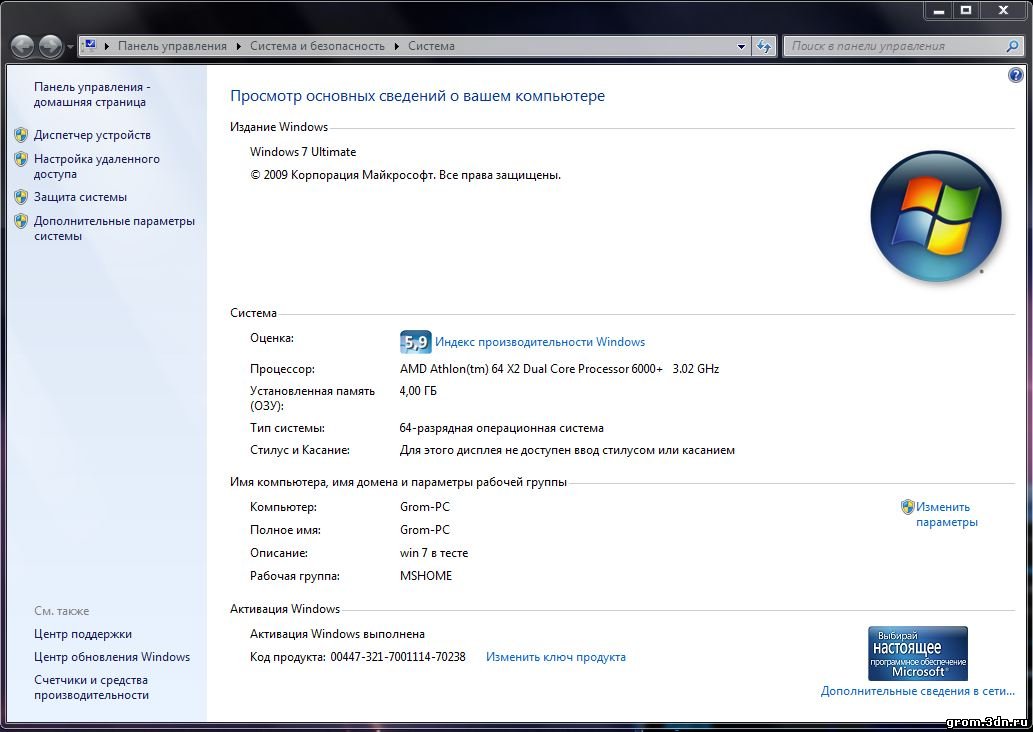Open Счетчики и средства производительности link
This screenshot has width=1033, height=732.
[92, 687]
